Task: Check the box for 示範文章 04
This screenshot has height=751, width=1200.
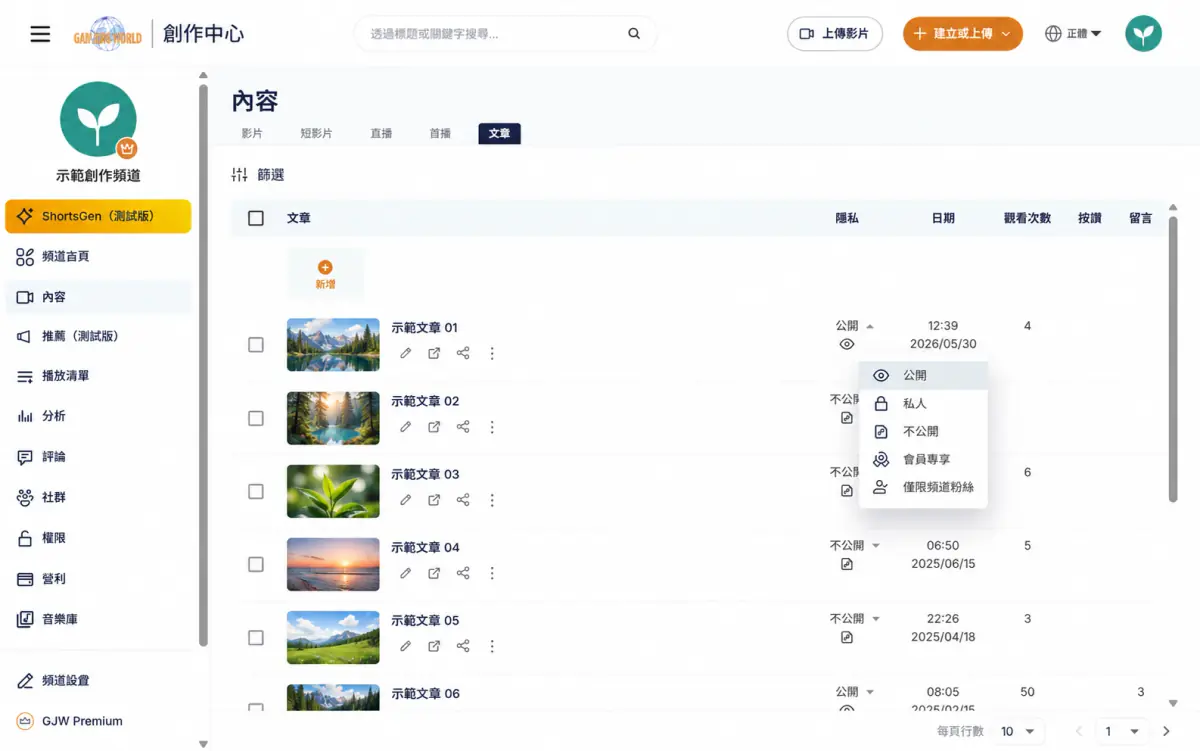Action: (256, 564)
